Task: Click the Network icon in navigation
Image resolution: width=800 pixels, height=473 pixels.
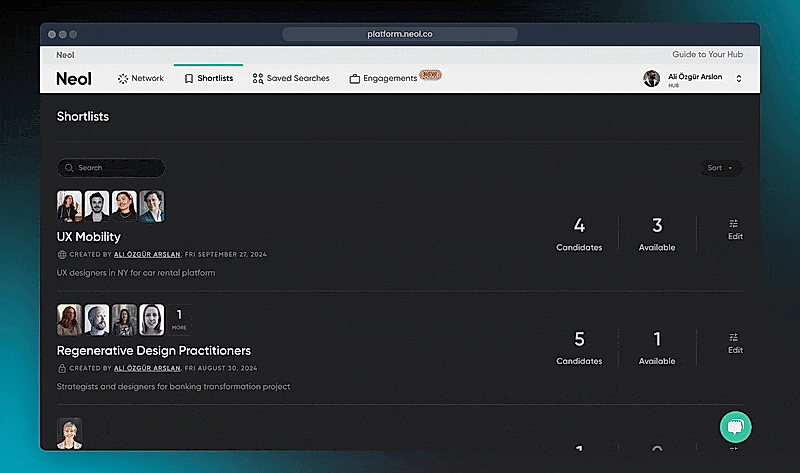Action: point(123,78)
